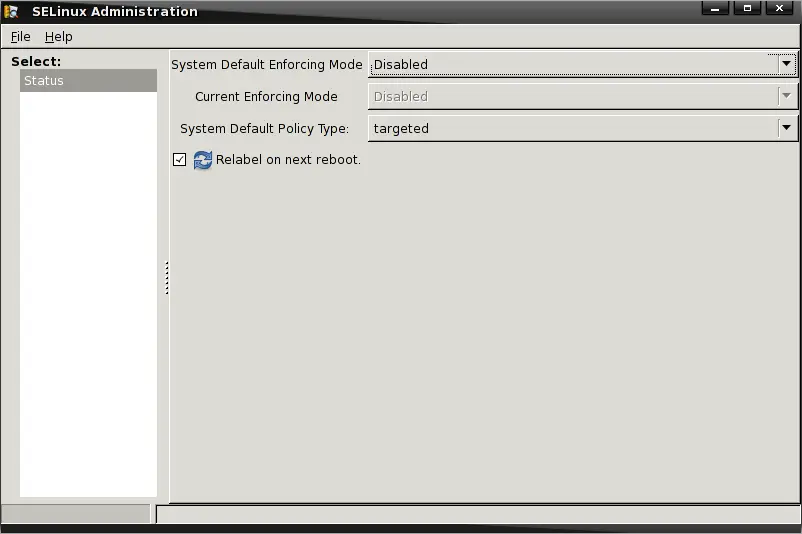Image resolution: width=802 pixels, height=534 pixels.
Task: Click the 'Current Enforcing Mode' label
Action: click(266, 96)
